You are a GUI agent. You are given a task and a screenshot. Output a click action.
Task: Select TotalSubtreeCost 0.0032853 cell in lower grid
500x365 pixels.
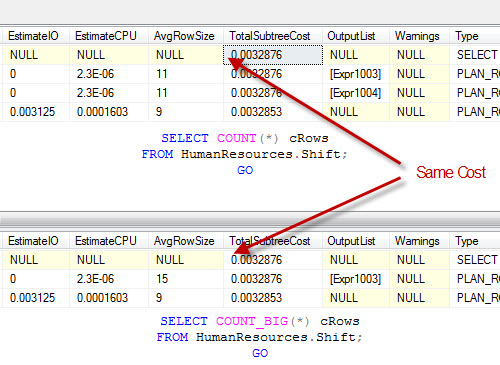(273, 298)
